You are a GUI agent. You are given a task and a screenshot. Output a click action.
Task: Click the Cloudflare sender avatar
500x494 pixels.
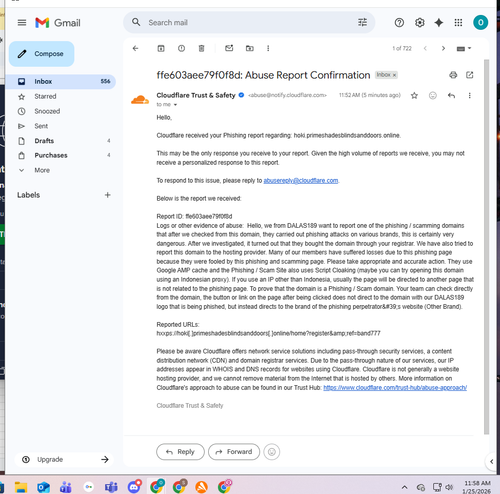(140, 99)
